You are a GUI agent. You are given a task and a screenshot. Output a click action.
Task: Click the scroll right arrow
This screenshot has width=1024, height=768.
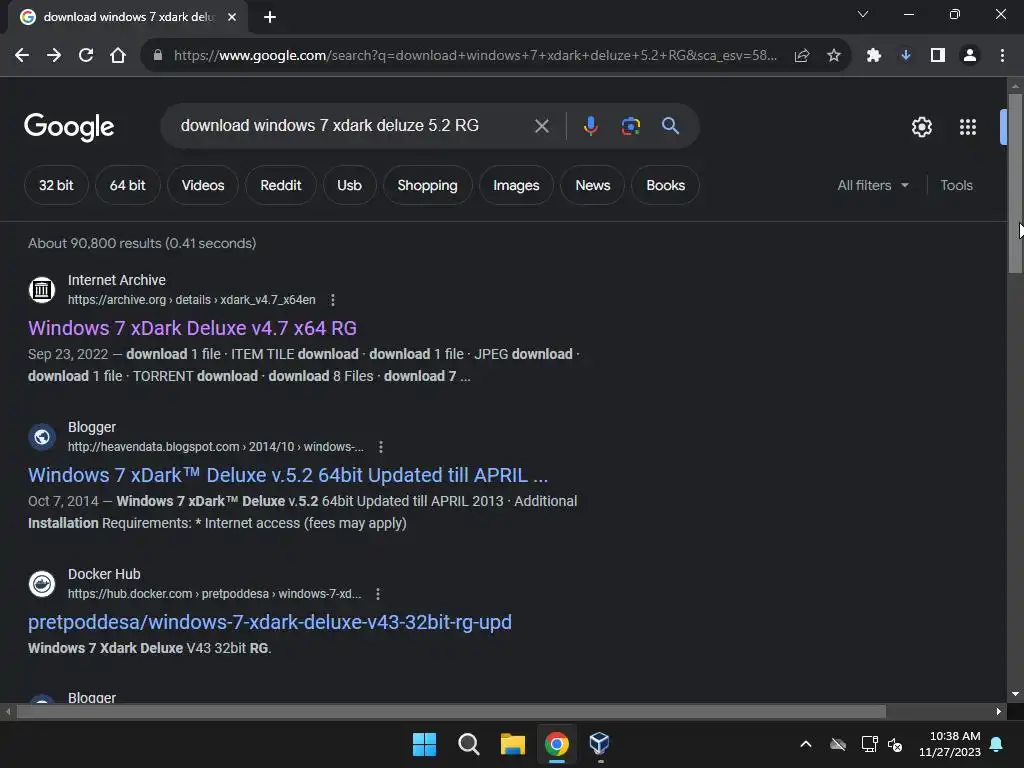click(999, 711)
